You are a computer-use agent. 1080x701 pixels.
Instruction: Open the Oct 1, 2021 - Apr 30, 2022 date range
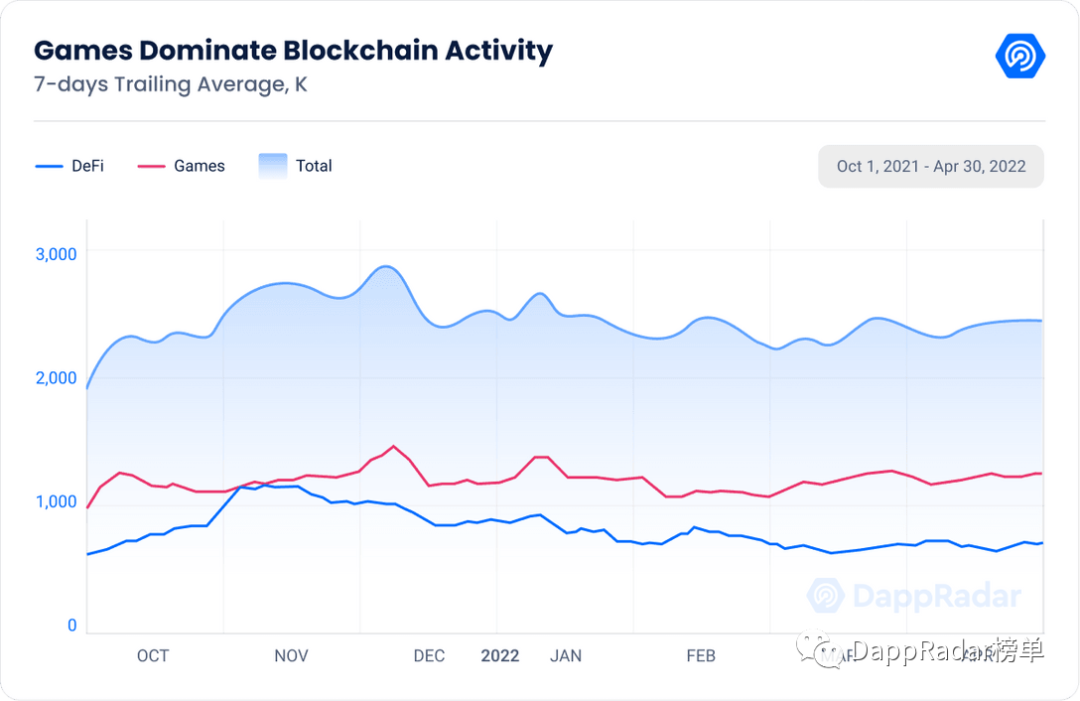coord(931,166)
